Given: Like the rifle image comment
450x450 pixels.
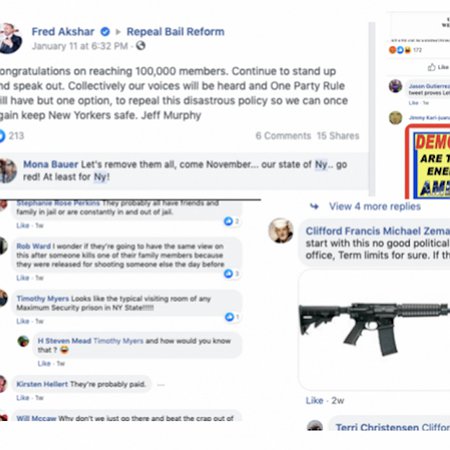Looking at the screenshot, I should tap(314, 400).
